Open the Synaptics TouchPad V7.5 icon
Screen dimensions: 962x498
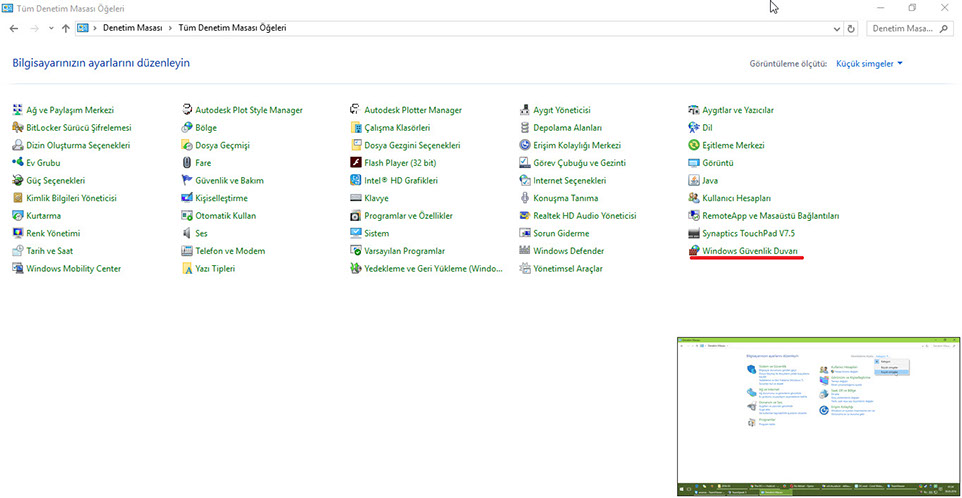(x=694, y=234)
